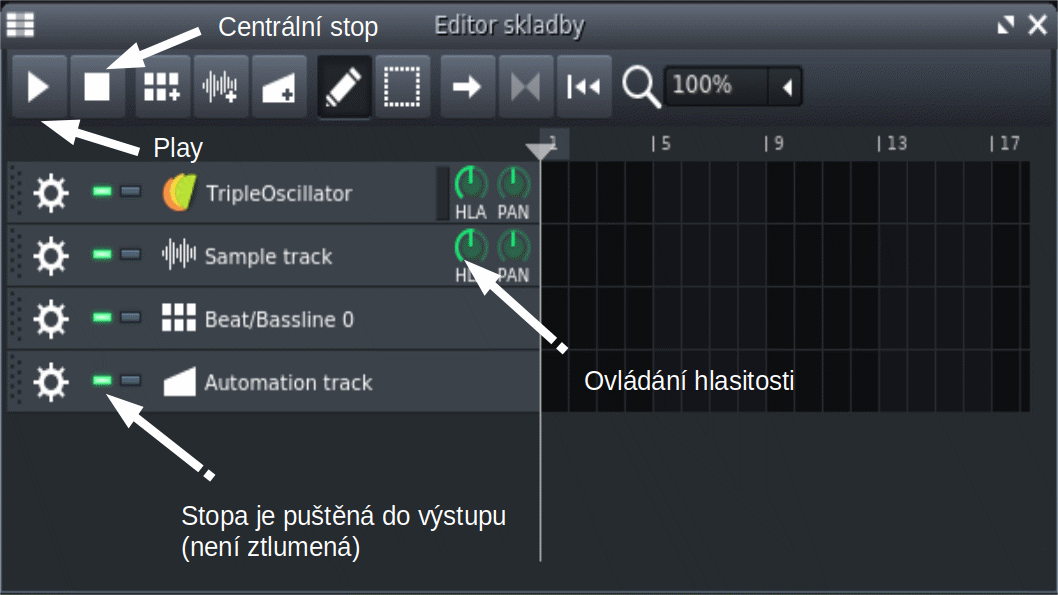Click the Automation track name label
Screen dimensions: 1058x595
click(288, 382)
